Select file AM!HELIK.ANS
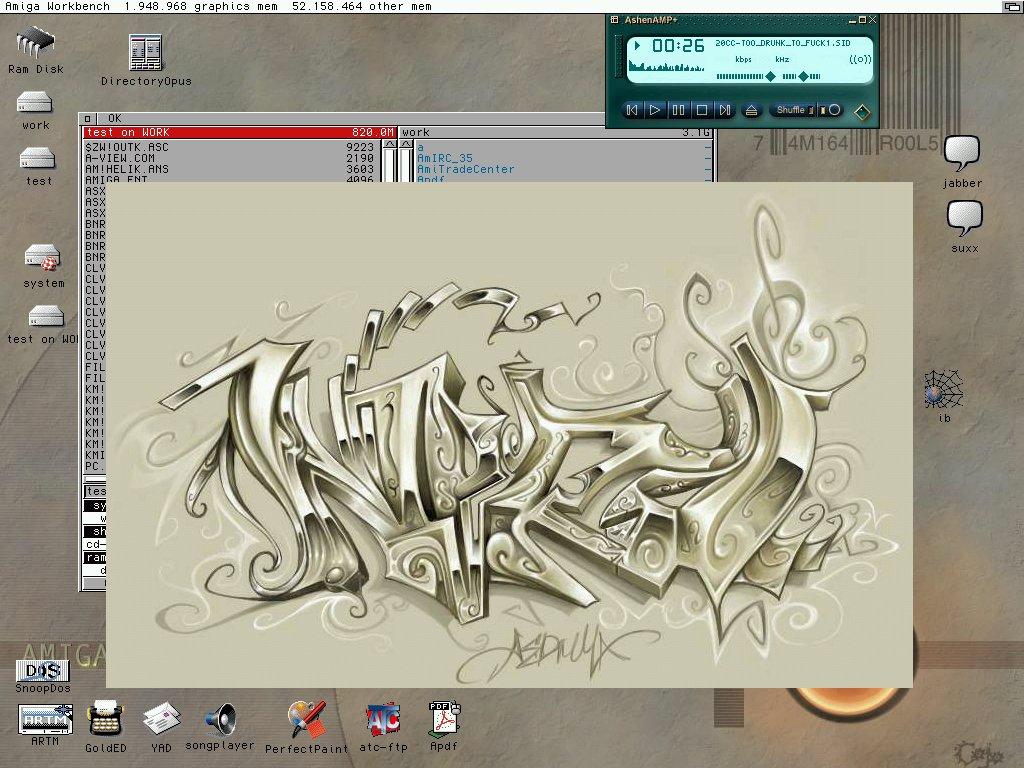1024x768 pixels. pos(230,169)
